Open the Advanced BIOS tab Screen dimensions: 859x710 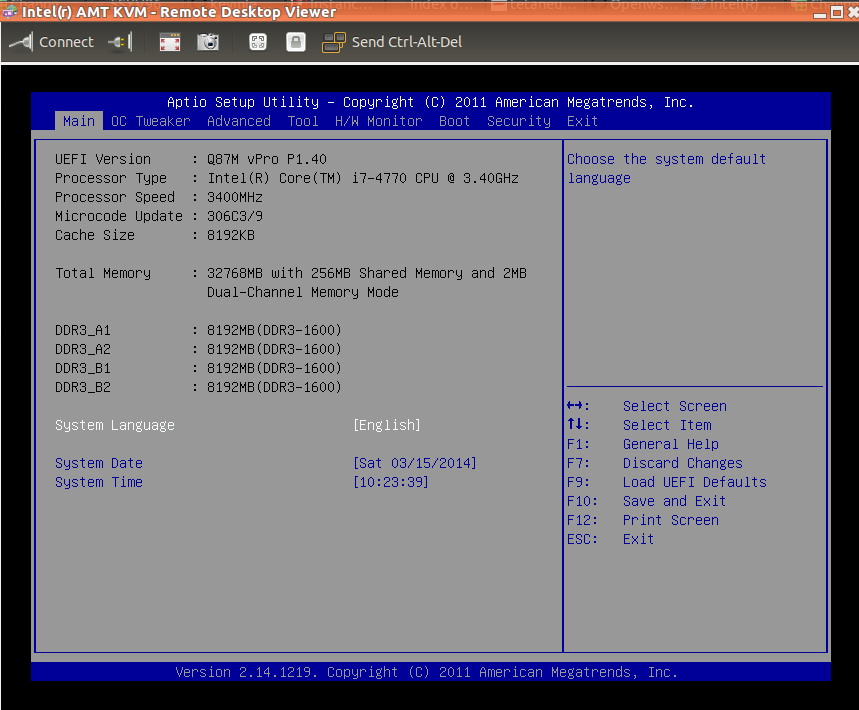pyautogui.click(x=239, y=121)
